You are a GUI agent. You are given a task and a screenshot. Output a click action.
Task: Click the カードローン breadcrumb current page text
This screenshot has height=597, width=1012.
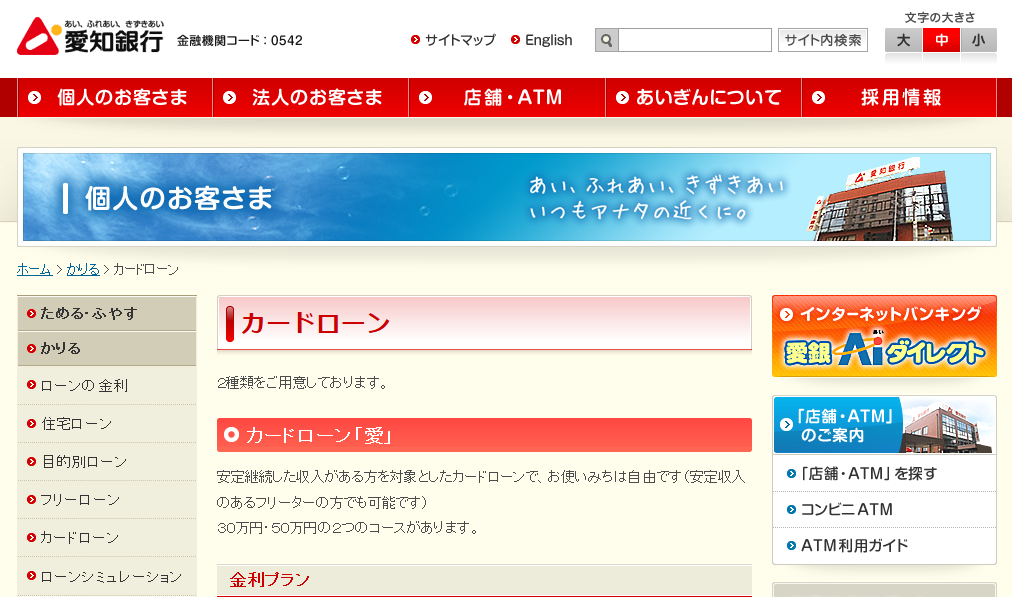coord(146,269)
